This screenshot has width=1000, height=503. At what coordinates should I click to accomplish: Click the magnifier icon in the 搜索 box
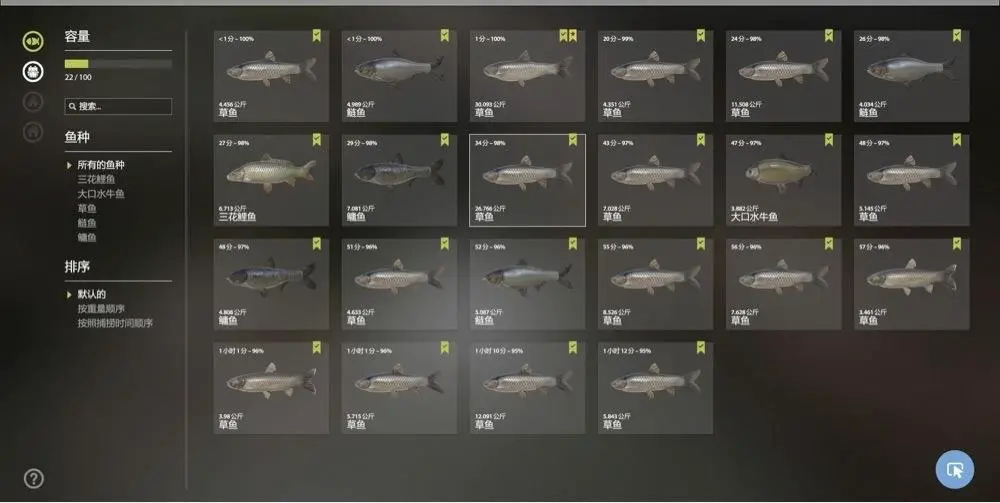click(x=73, y=106)
